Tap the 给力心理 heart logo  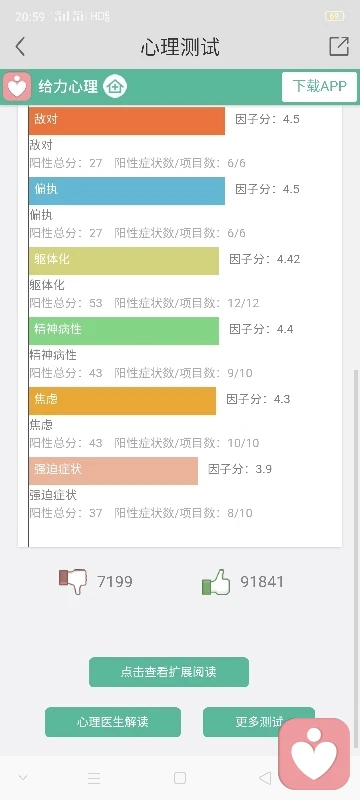click(17, 87)
